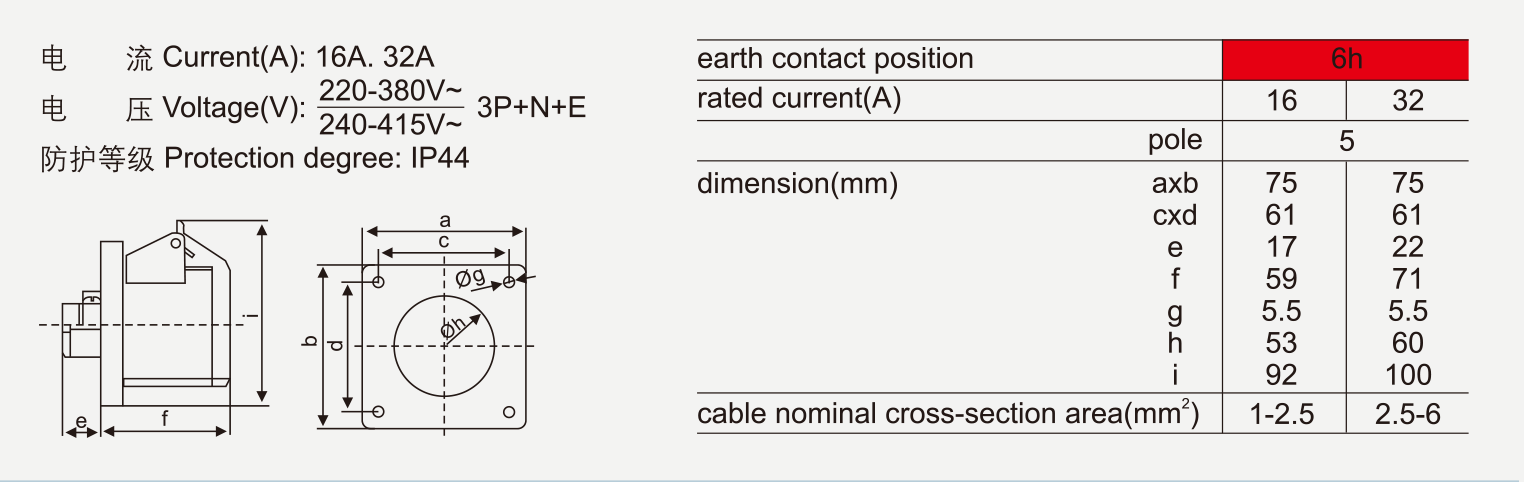This screenshot has height=482, width=1524.
Task: Click the pole value 5
Action: point(1346,141)
